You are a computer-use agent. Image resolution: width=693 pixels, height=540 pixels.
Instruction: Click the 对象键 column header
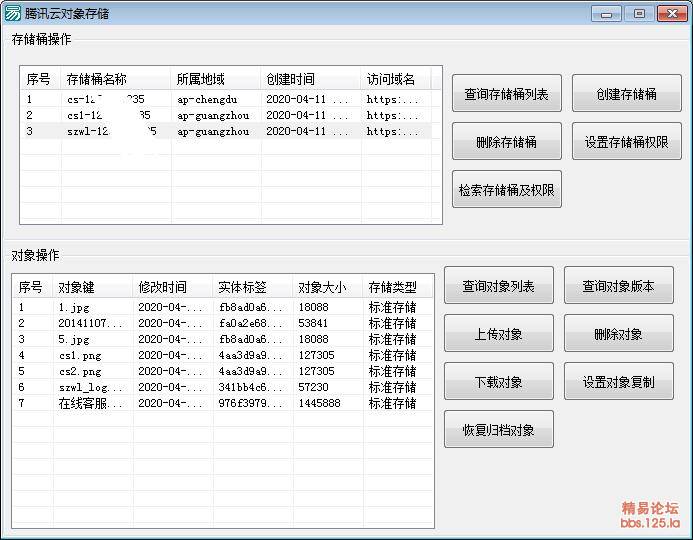93,287
